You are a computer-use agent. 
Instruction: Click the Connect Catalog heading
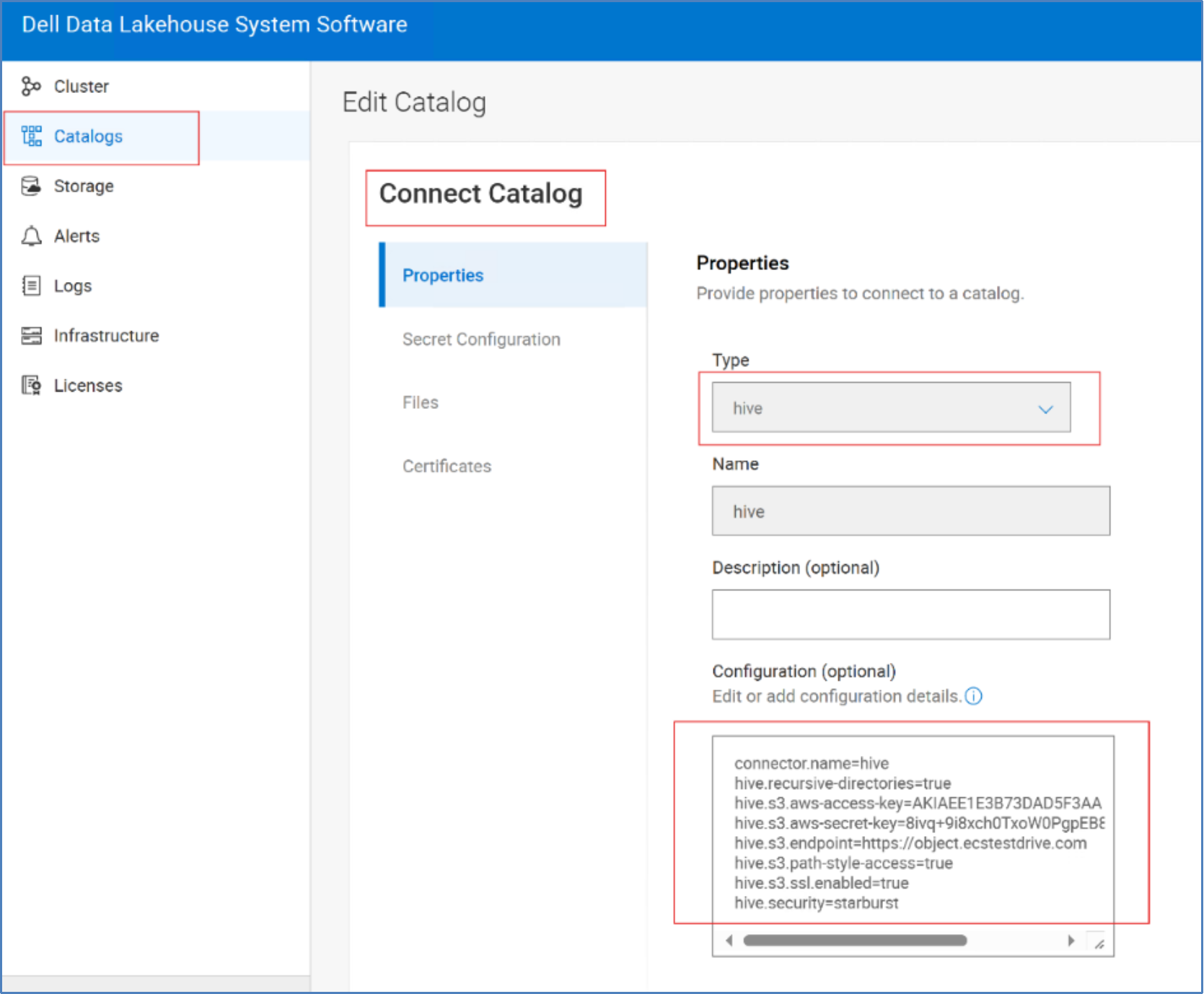click(x=481, y=194)
